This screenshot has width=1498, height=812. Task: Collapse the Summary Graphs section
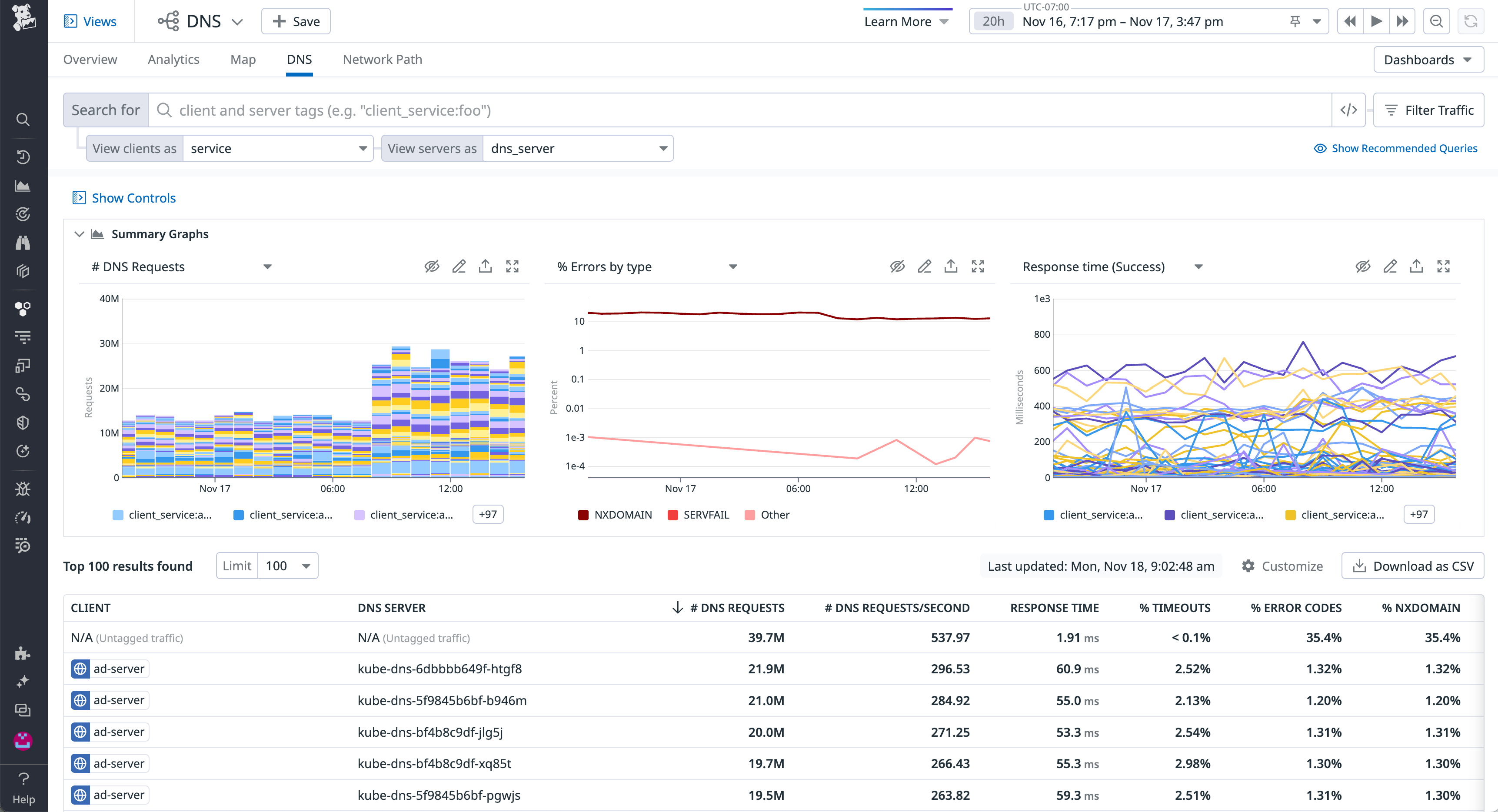tap(80, 234)
